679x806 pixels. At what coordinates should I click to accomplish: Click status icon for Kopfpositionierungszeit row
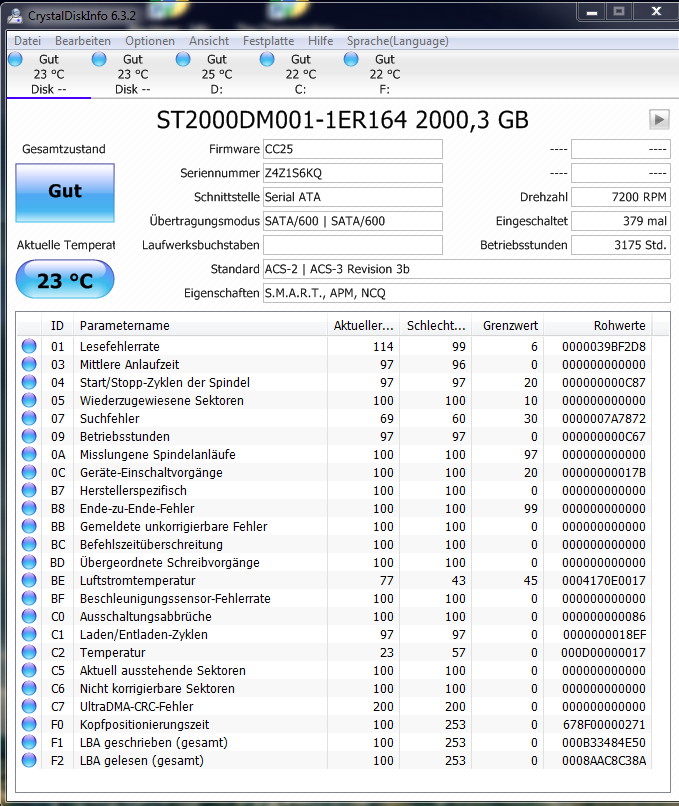click(29, 724)
